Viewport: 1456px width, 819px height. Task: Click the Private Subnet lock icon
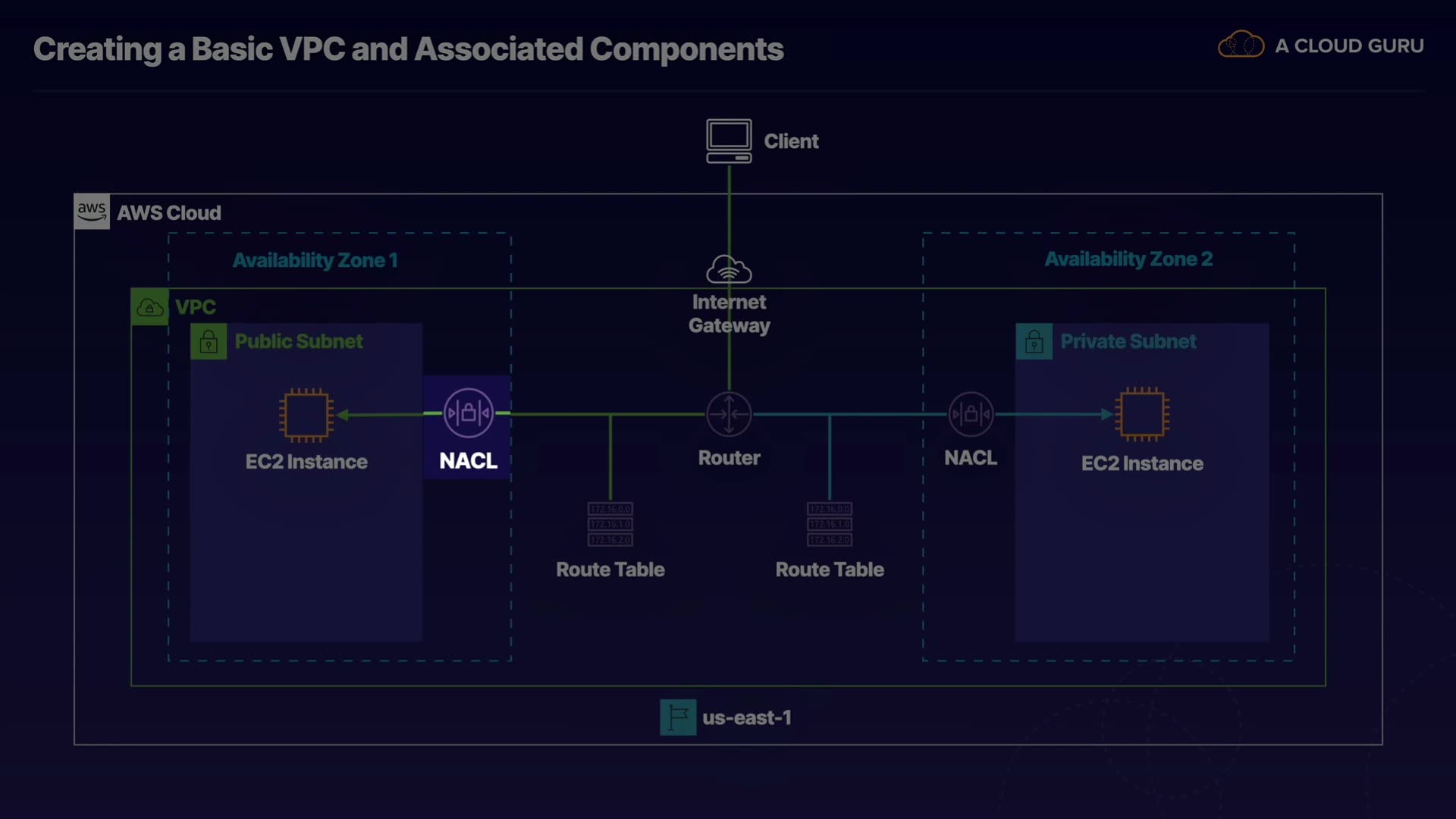[1034, 342]
